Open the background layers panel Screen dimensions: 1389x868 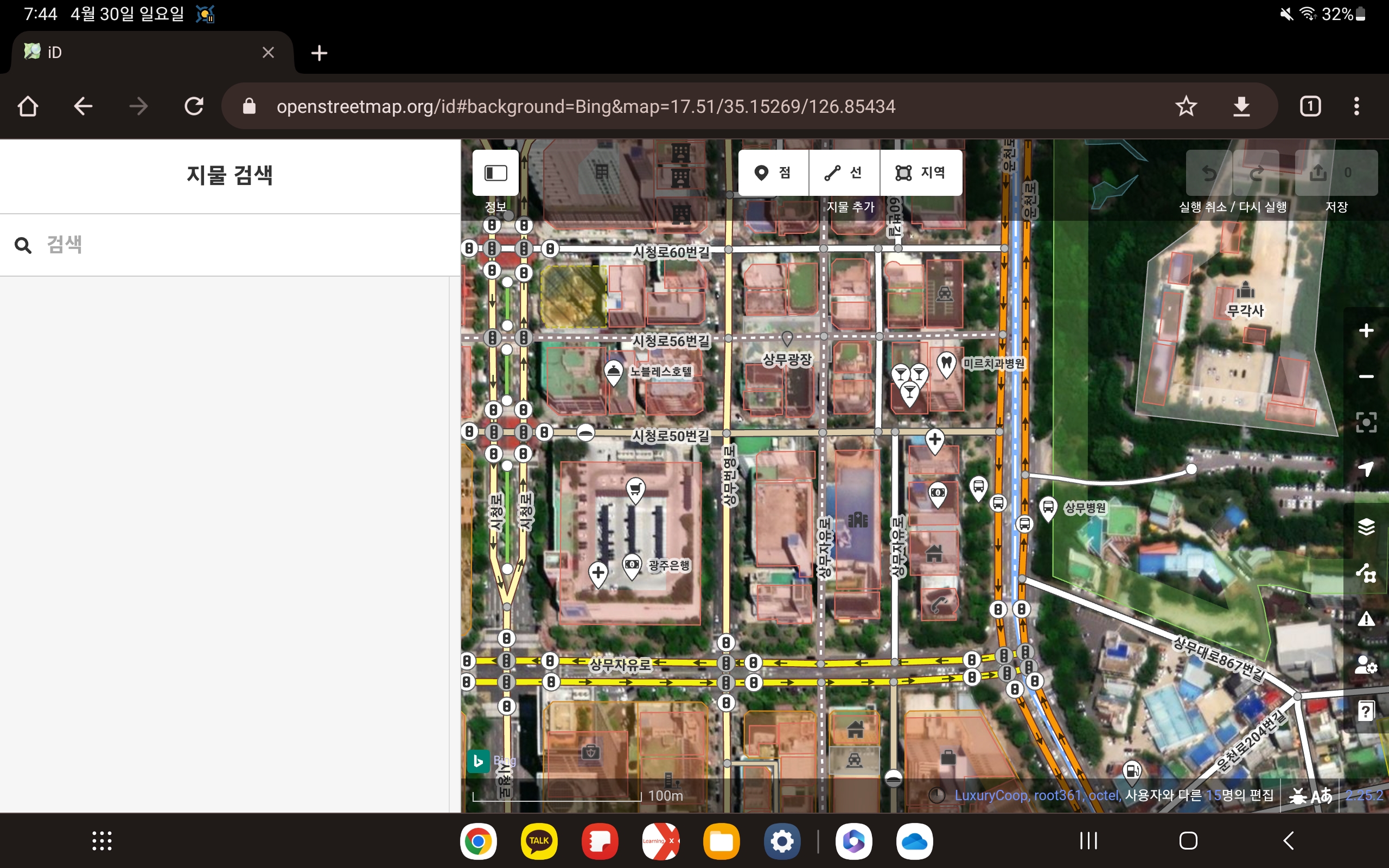1366,526
